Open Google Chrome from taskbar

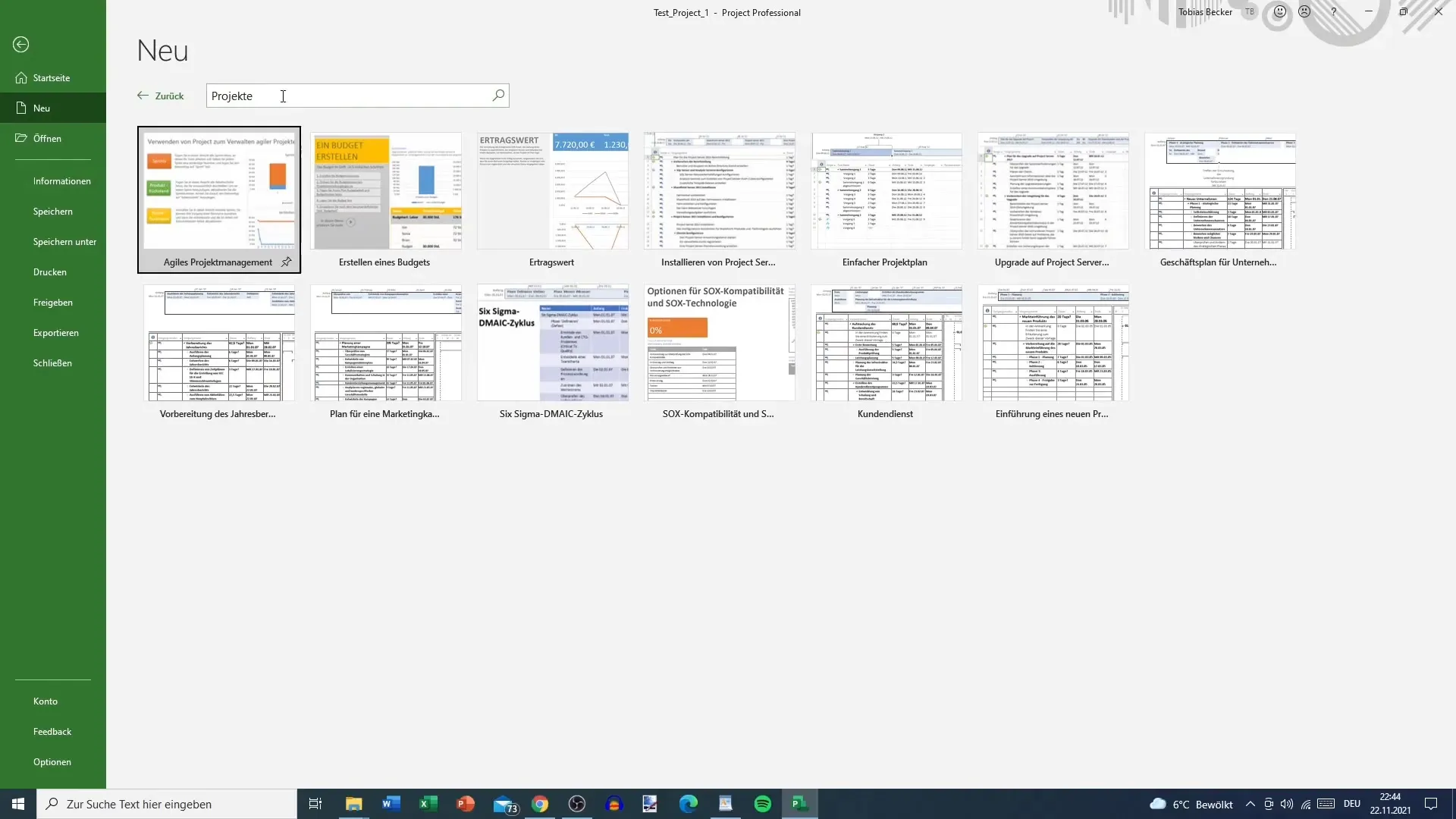click(x=540, y=804)
